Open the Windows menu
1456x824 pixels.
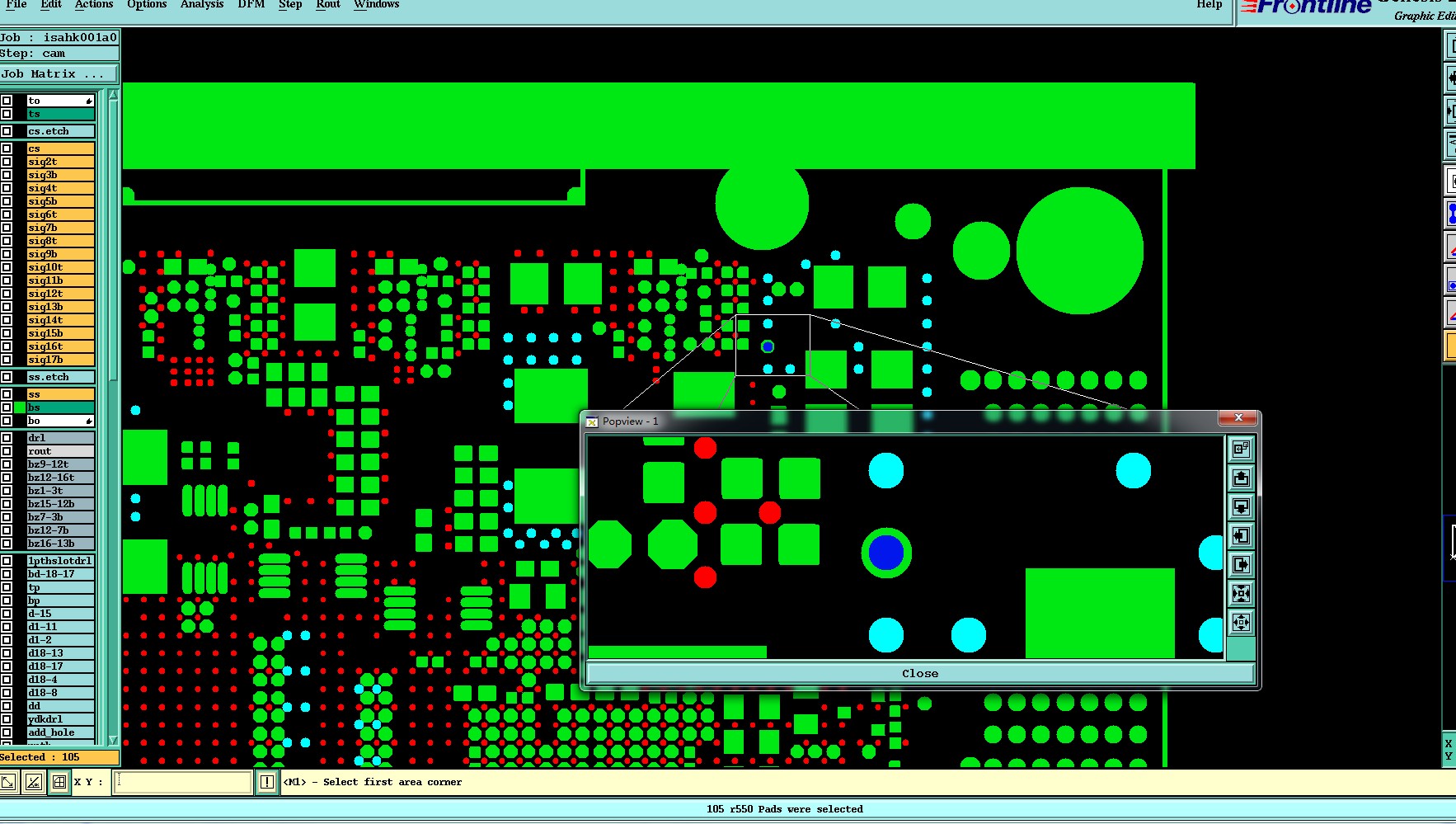pos(376,4)
